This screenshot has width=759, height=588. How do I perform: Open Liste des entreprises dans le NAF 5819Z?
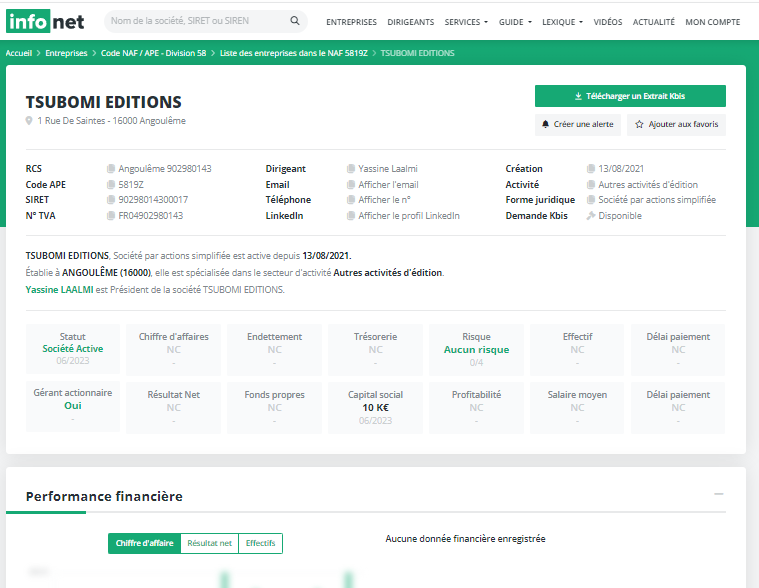pos(294,53)
